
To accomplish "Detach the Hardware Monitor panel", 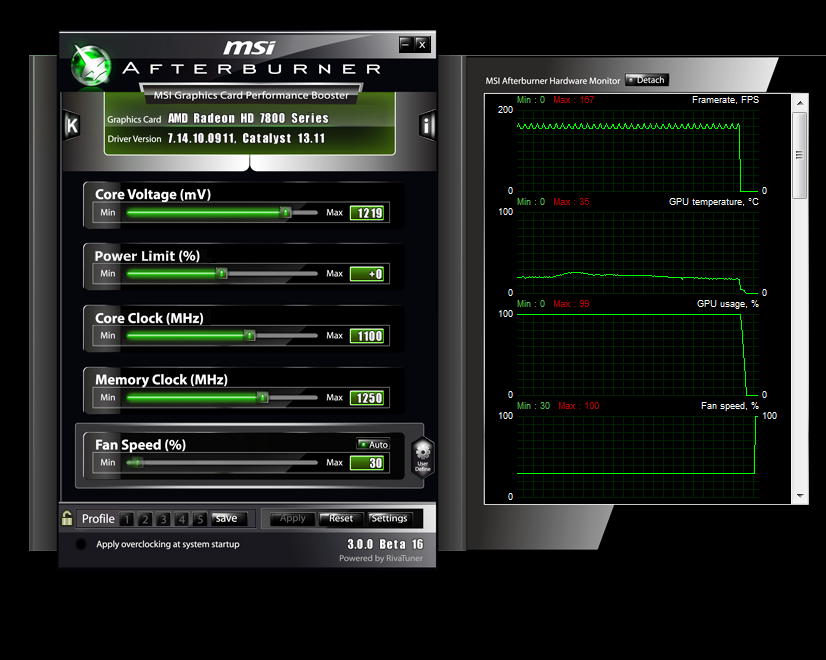I will [647, 80].
